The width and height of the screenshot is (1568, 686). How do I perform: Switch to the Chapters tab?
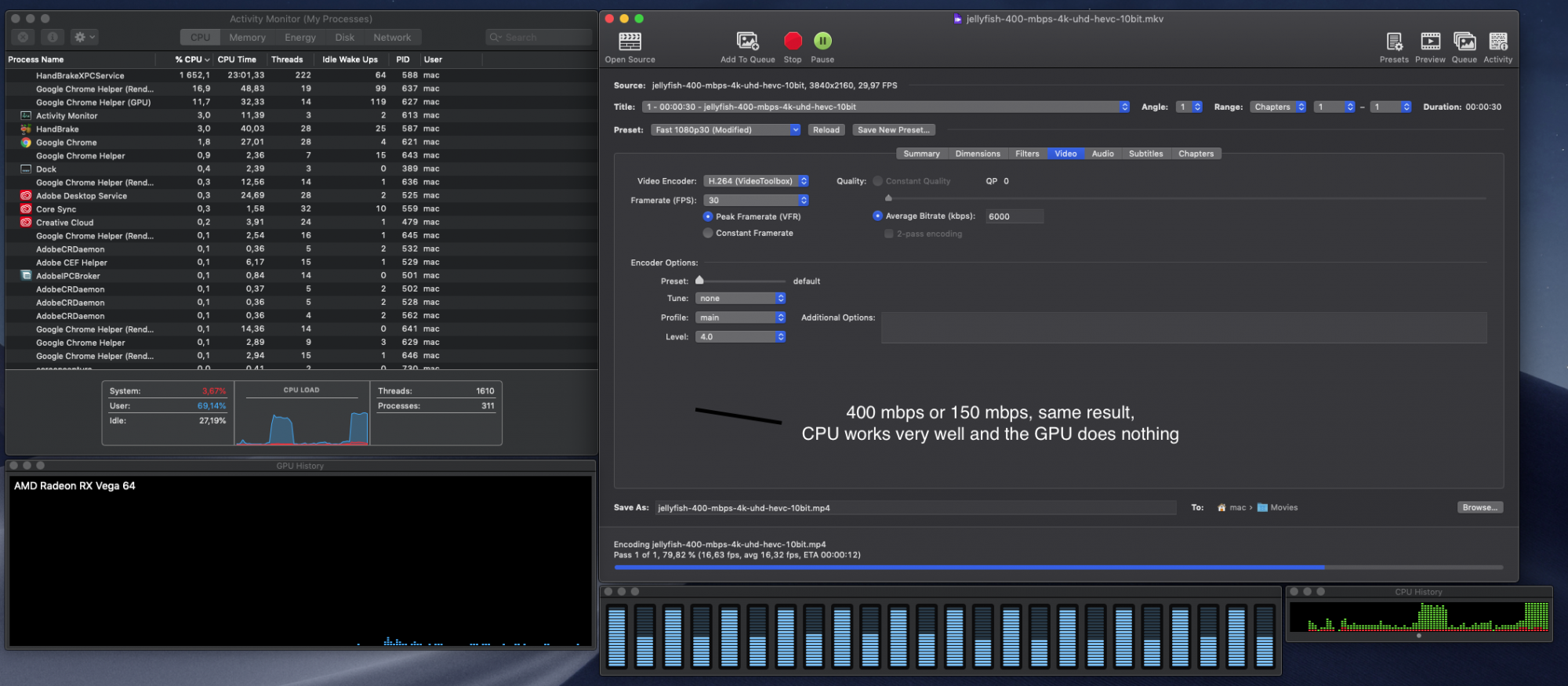(1196, 154)
